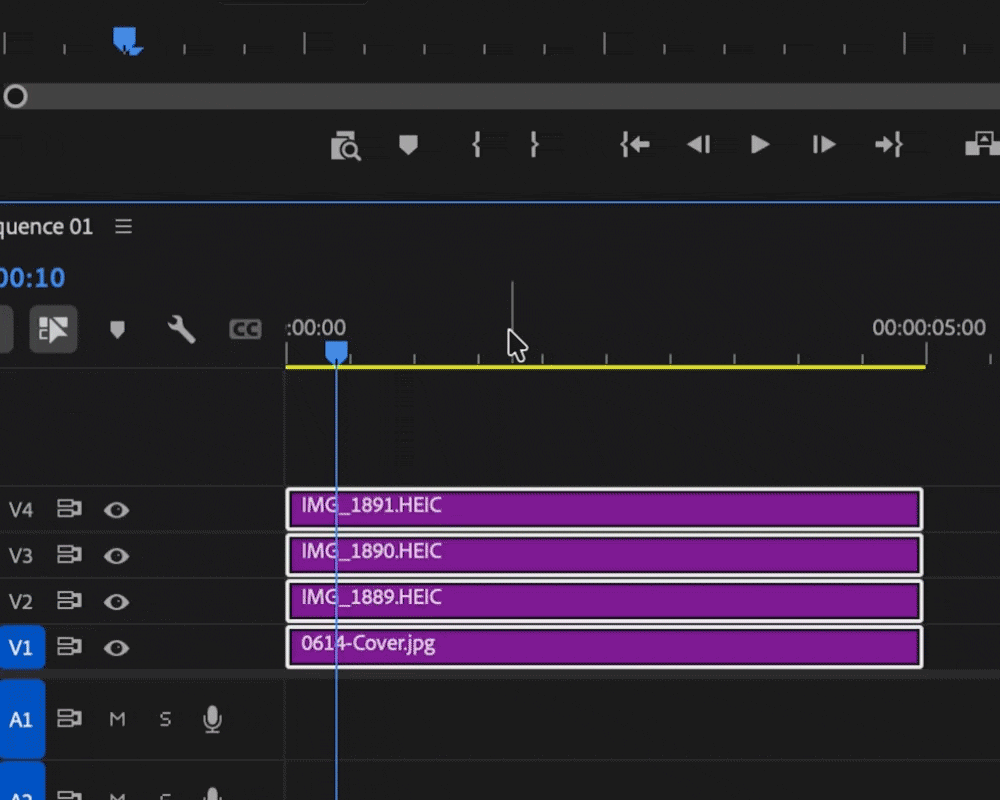Enable voice-over record on A1
1000x800 pixels.
click(212, 719)
